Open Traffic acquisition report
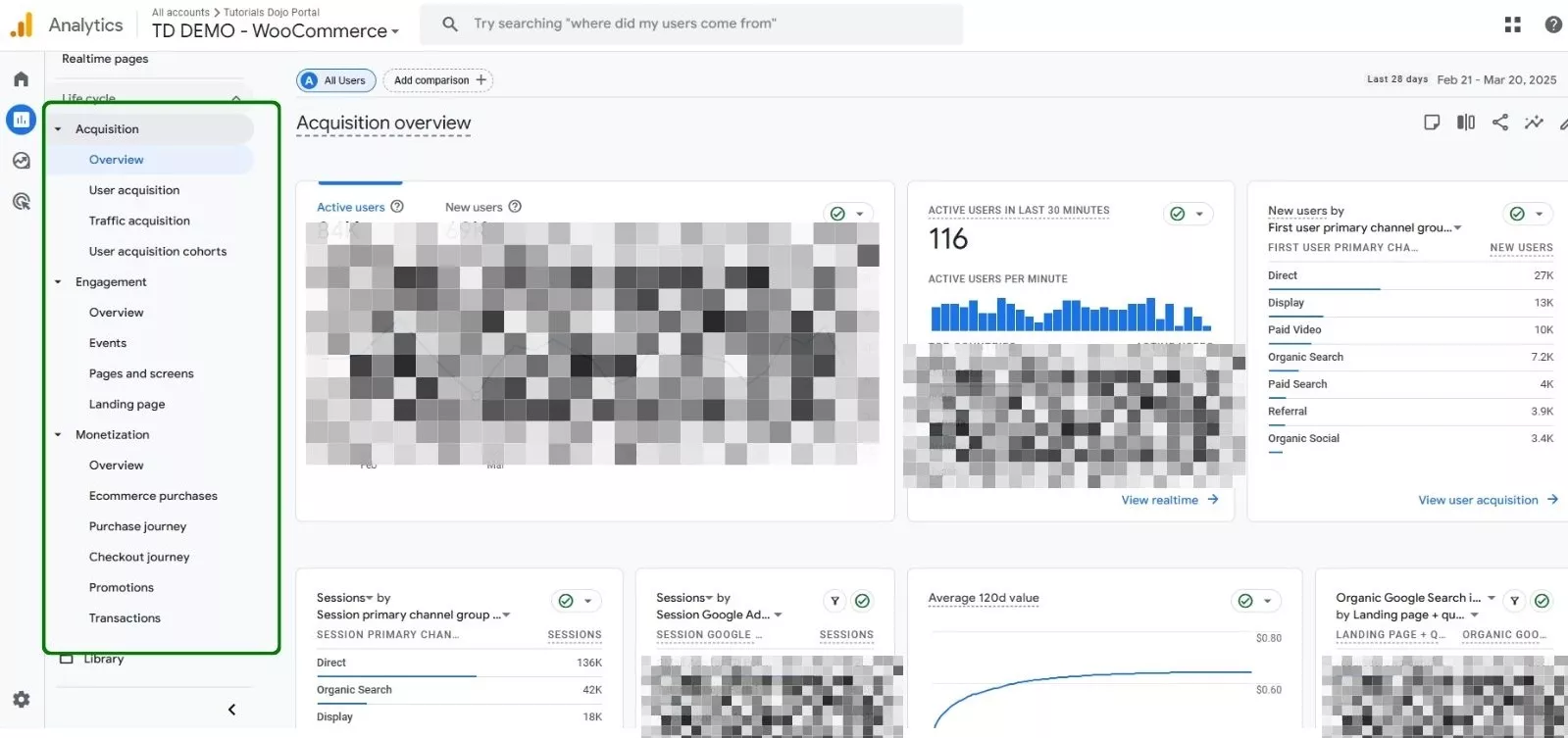Viewport: 1568px width, 738px height. [x=139, y=221]
